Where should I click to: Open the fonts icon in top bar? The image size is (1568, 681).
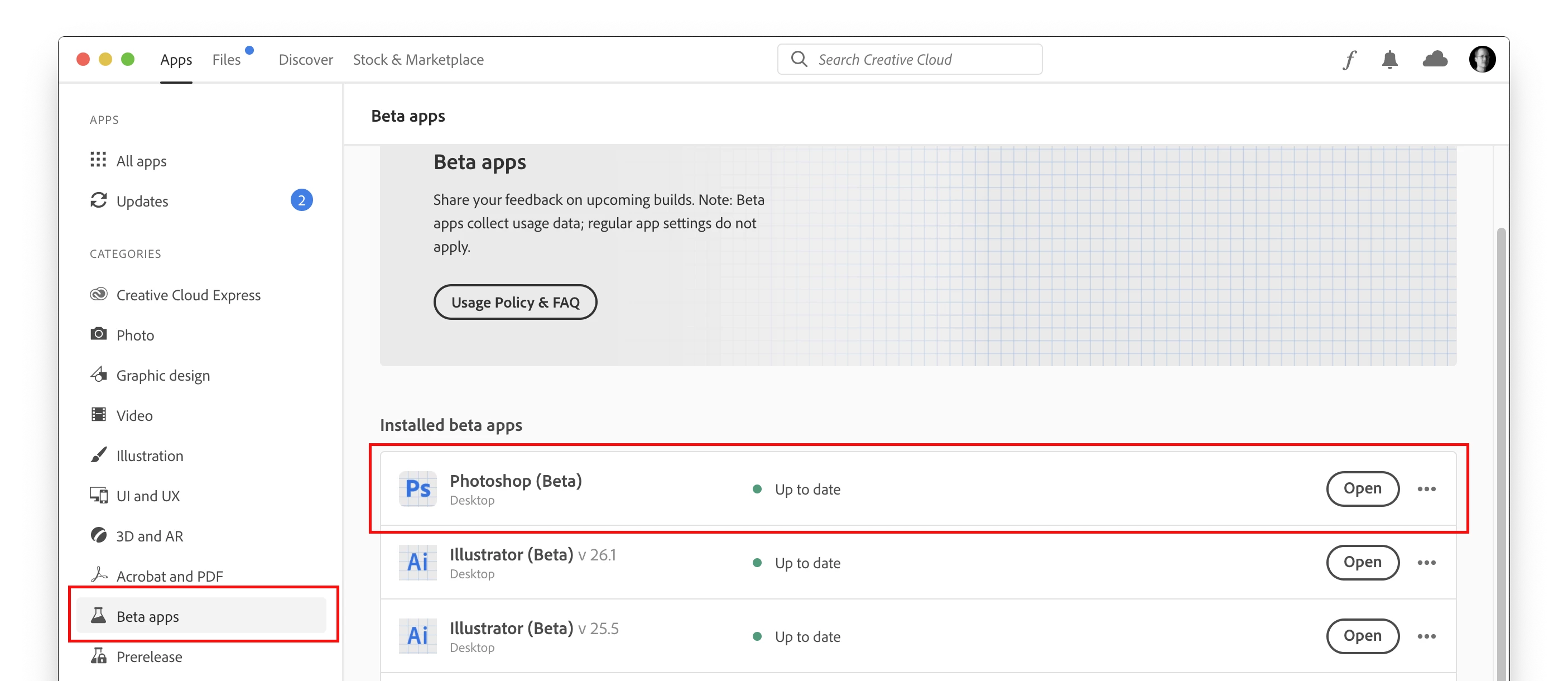click(1349, 60)
